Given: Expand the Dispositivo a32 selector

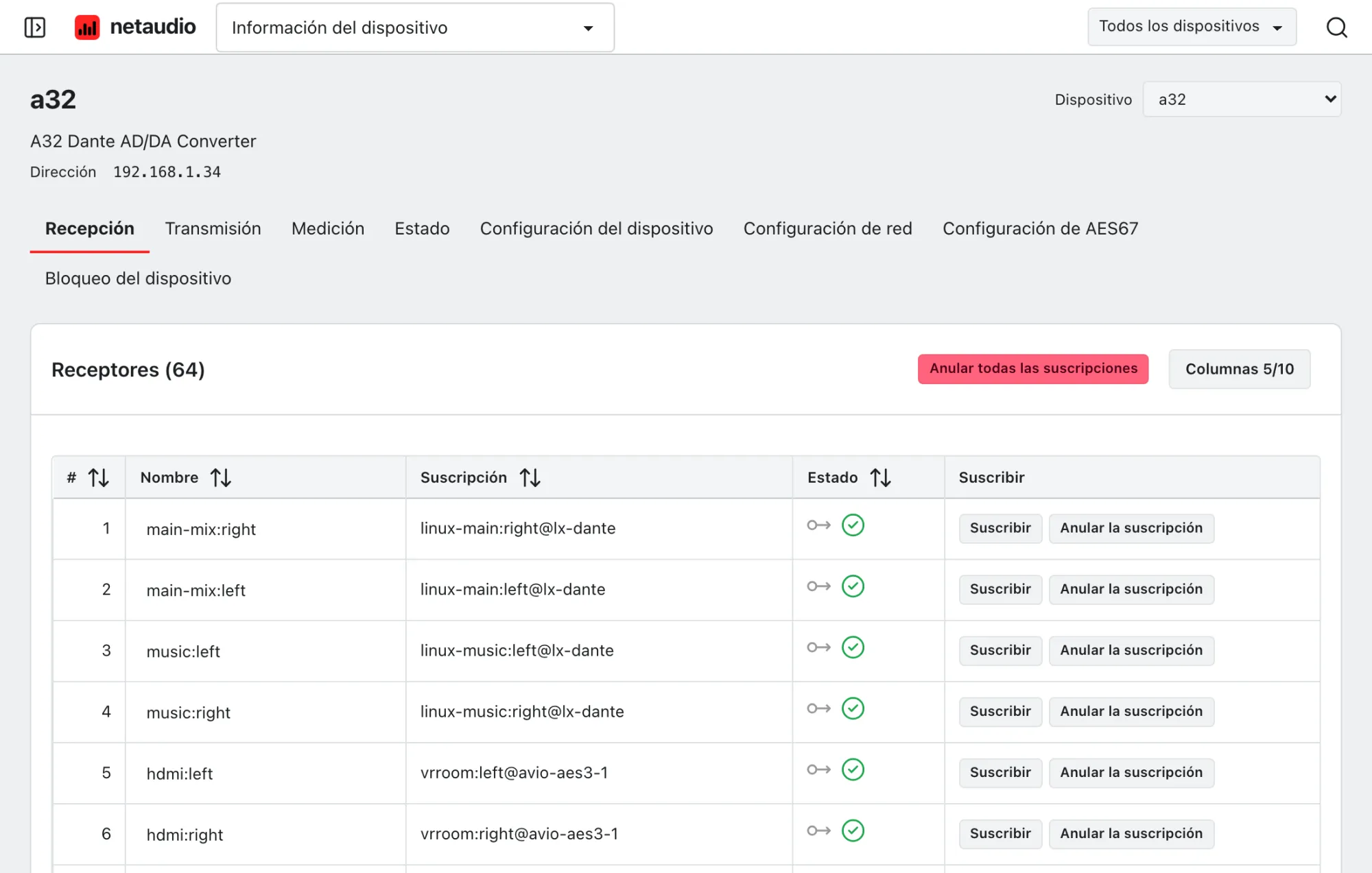Looking at the screenshot, I should click(x=1242, y=99).
